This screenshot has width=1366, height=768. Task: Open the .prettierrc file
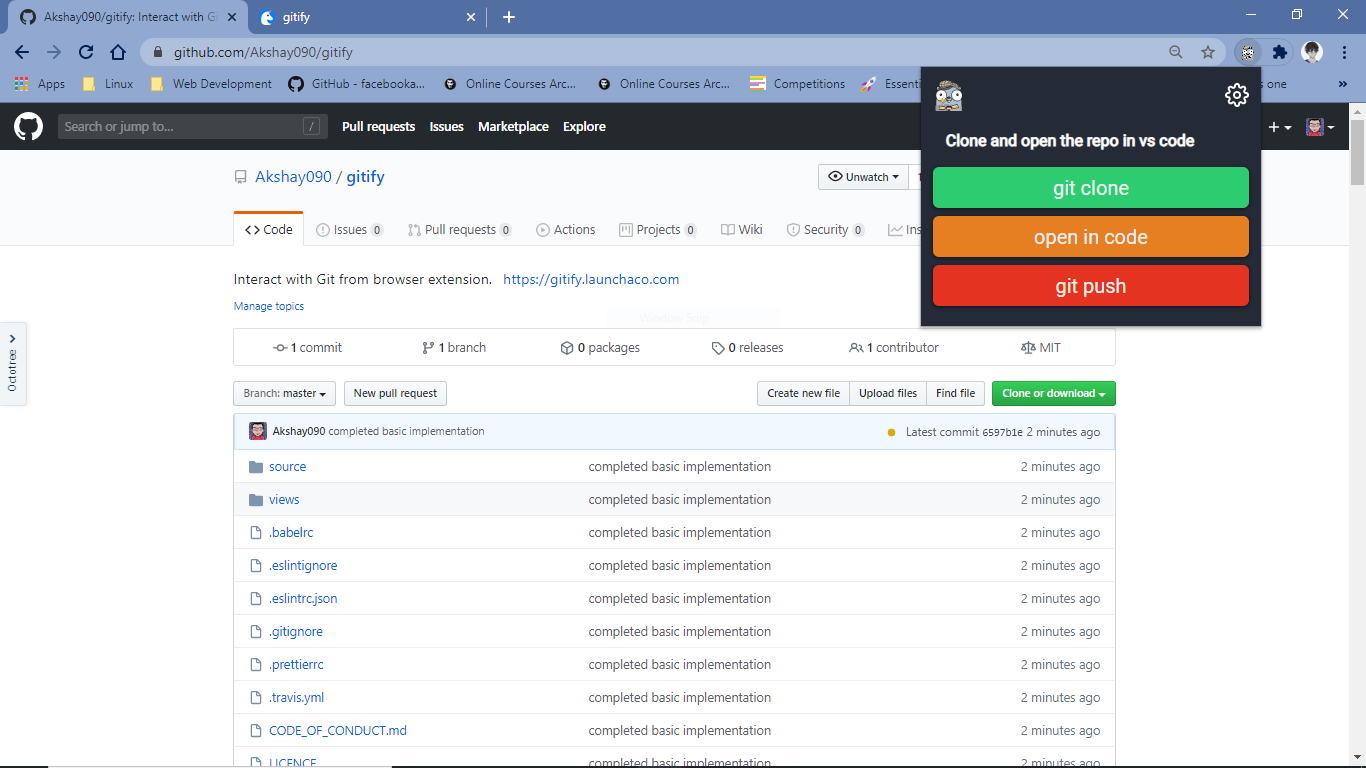pos(296,664)
